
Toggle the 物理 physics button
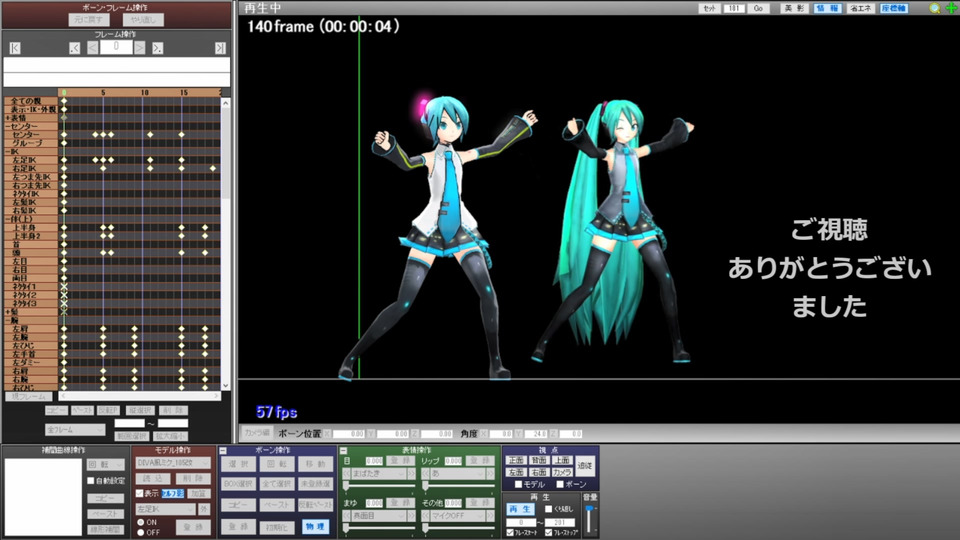coord(315,527)
